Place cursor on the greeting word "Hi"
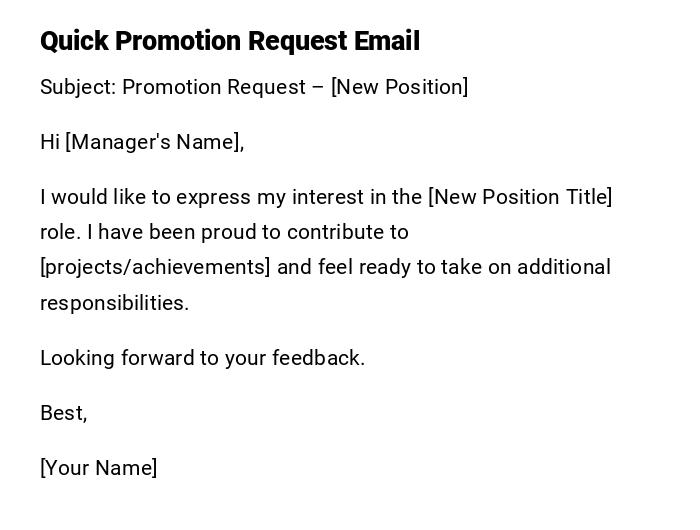Image resolution: width=700 pixels, height=530 pixels. (x=50, y=142)
